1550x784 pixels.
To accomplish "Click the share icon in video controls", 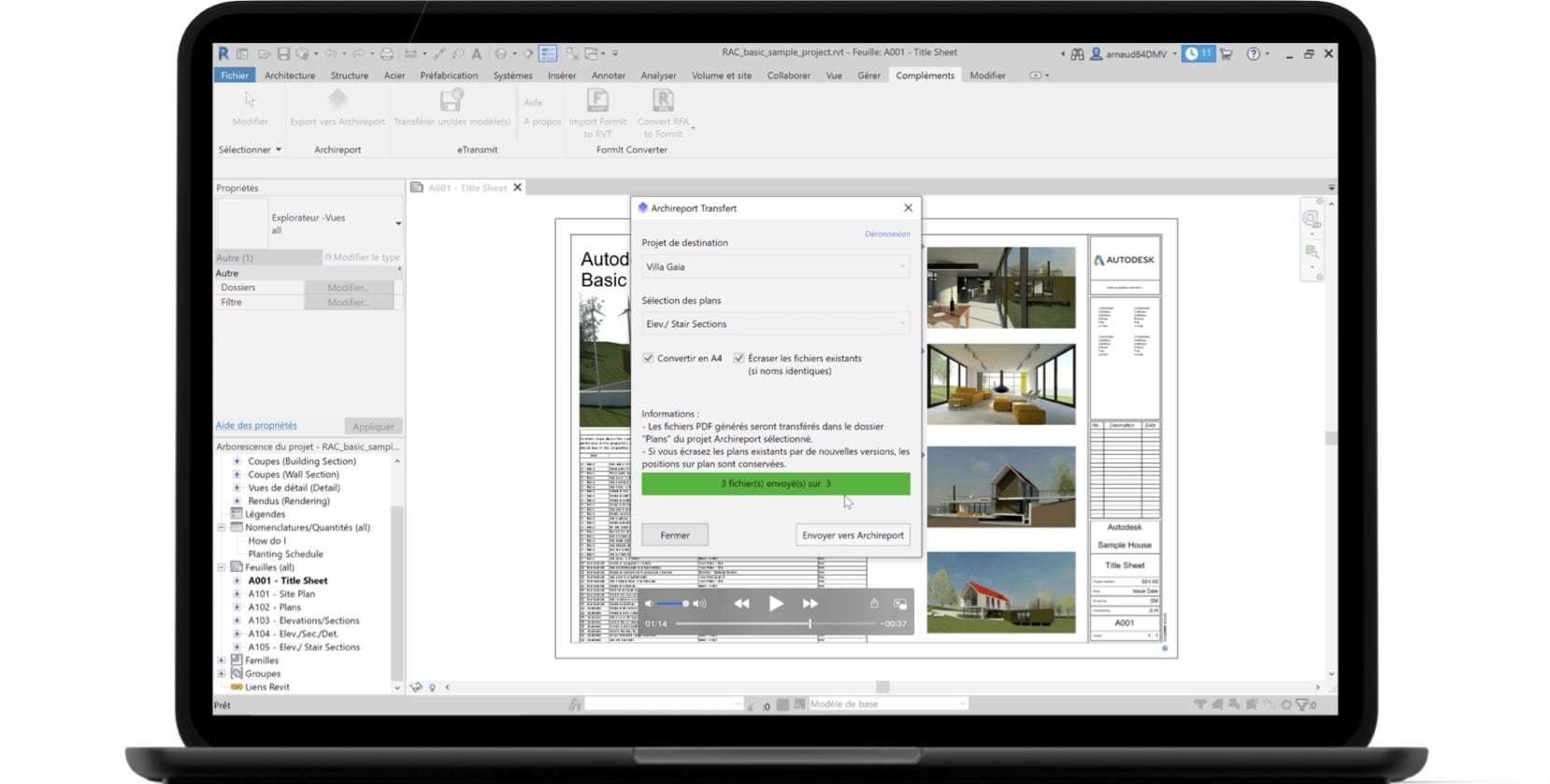I will point(874,604).
